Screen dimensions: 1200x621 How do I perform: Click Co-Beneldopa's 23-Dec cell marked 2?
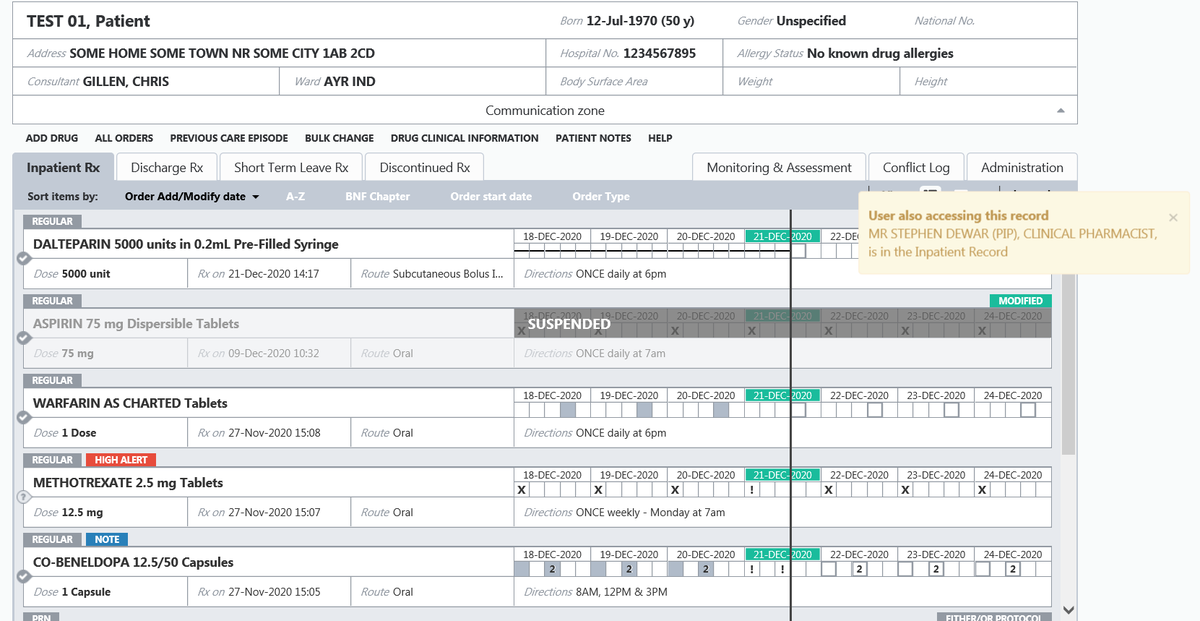coord(936,569)
